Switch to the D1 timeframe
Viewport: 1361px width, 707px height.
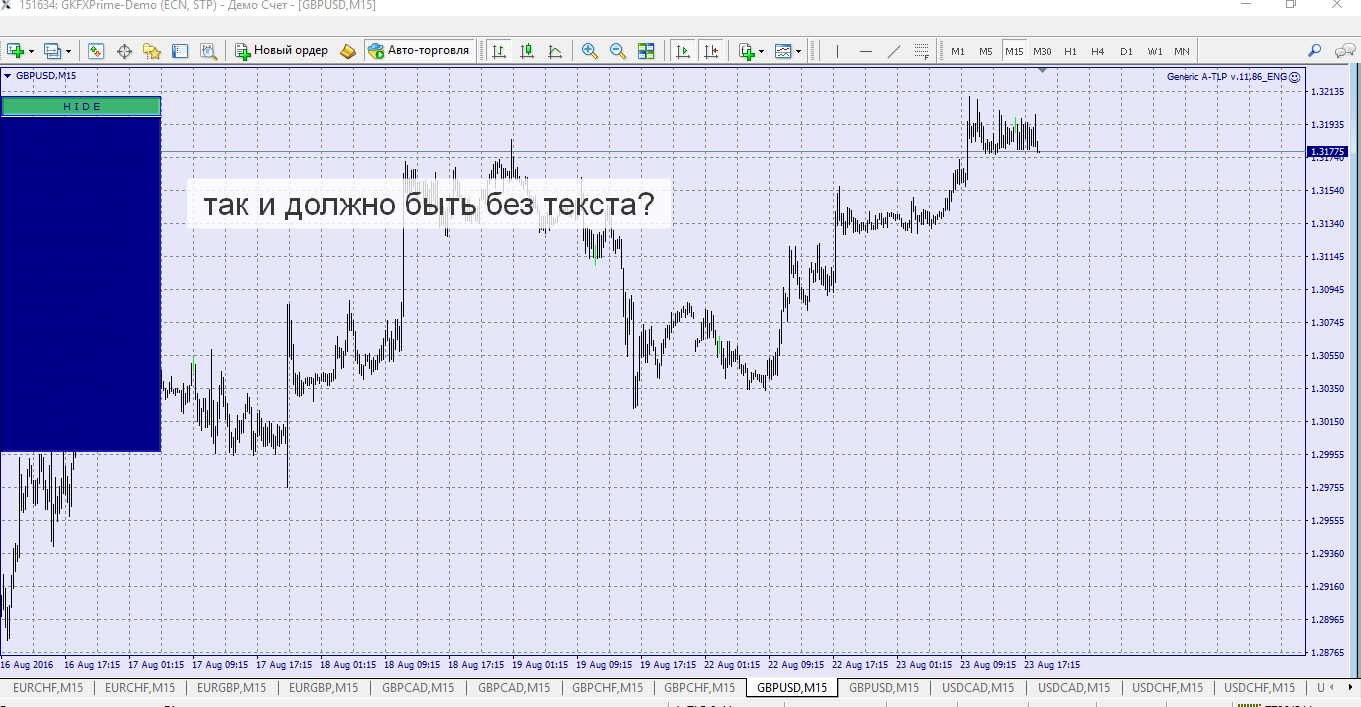[x=1126, y=50]
